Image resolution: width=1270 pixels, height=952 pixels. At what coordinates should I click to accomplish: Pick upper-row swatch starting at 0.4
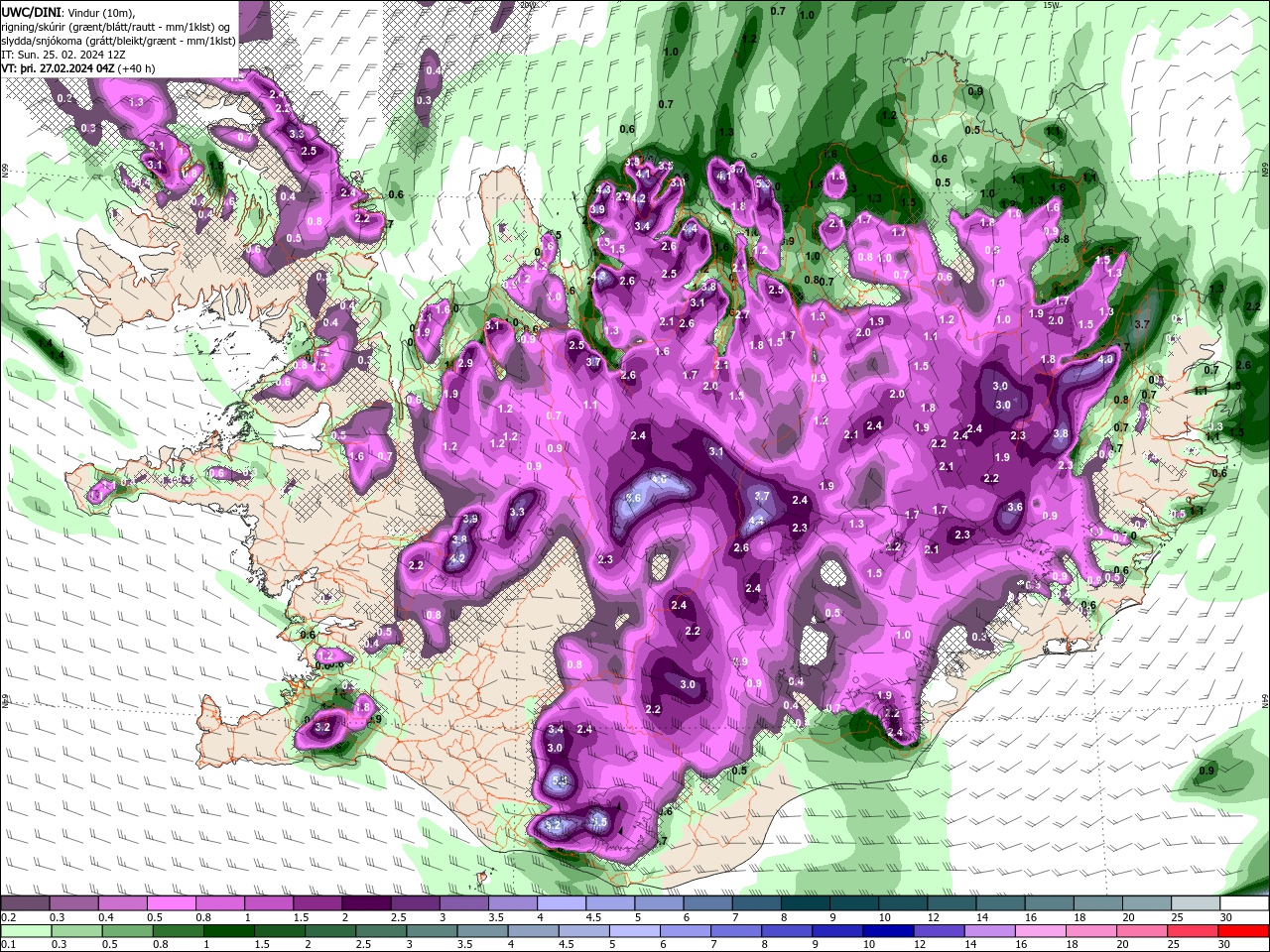(122, 903)
